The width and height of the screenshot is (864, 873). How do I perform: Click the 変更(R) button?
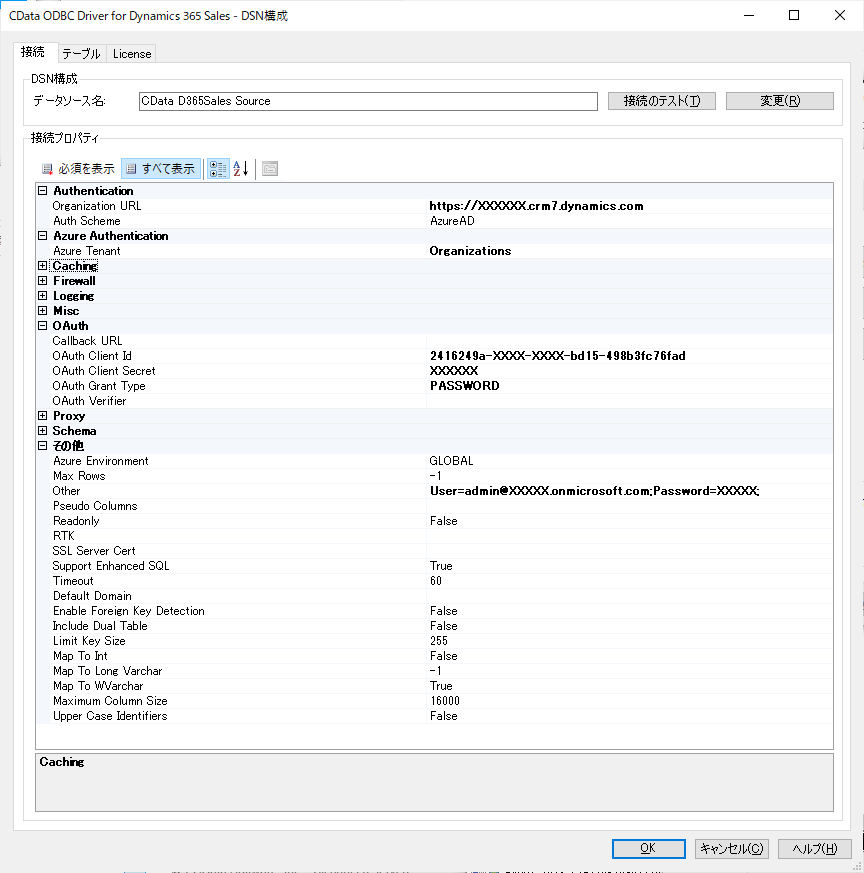(x=779, y=101)
